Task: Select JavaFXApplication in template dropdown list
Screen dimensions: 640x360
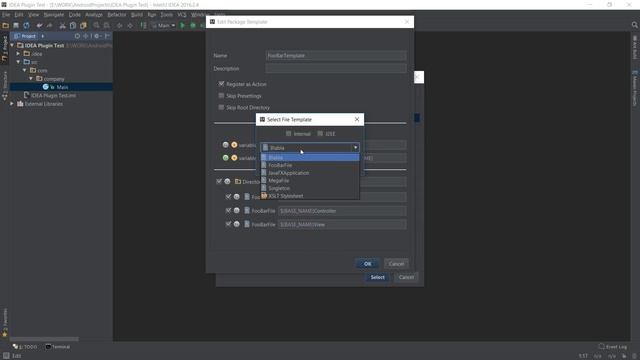Action: [310, 173]
